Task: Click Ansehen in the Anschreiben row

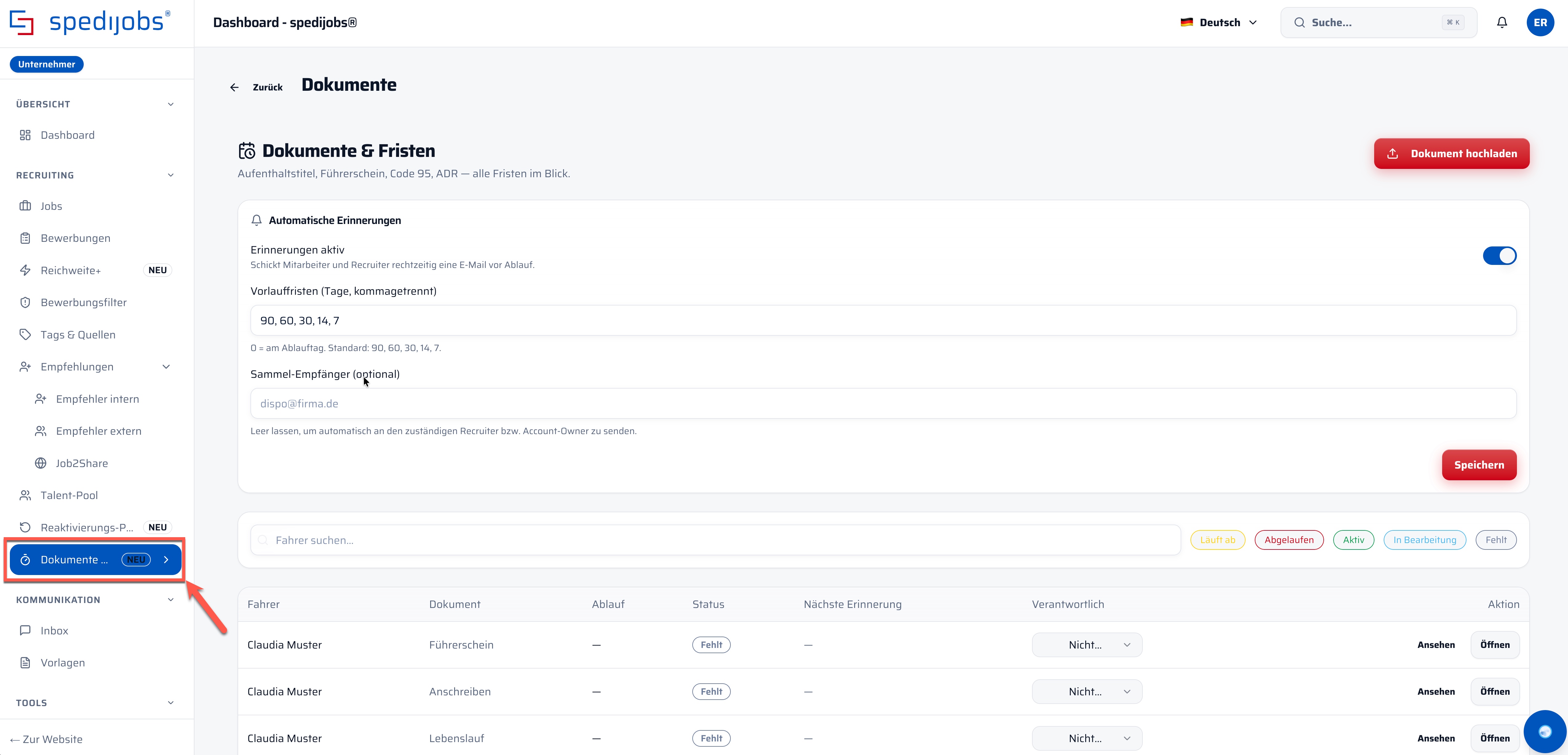Action: coord(1436,692)
